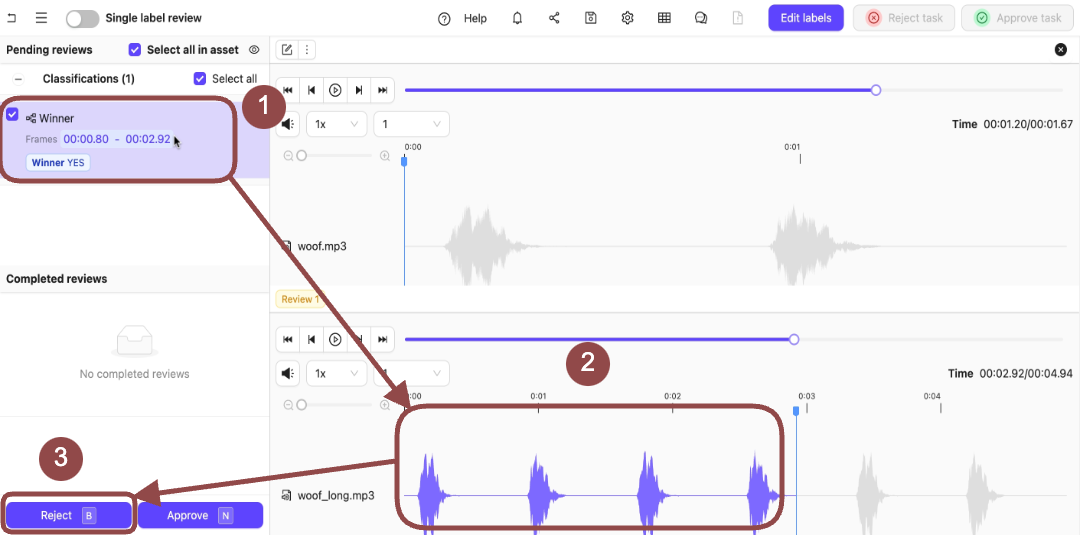Play the woof_long.mp3 audio
The width and height of the screenshot is (1080, 535).
click(x=335, y=339)
